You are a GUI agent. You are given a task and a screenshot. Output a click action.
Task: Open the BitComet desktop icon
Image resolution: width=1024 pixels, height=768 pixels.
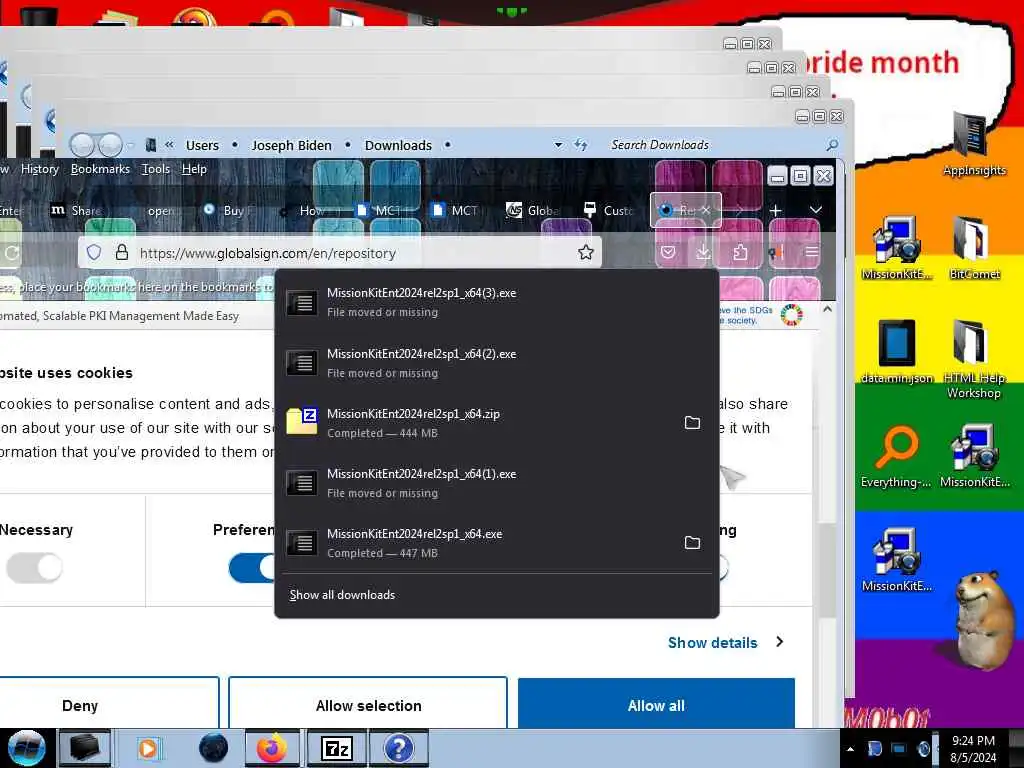pos(974,248)
